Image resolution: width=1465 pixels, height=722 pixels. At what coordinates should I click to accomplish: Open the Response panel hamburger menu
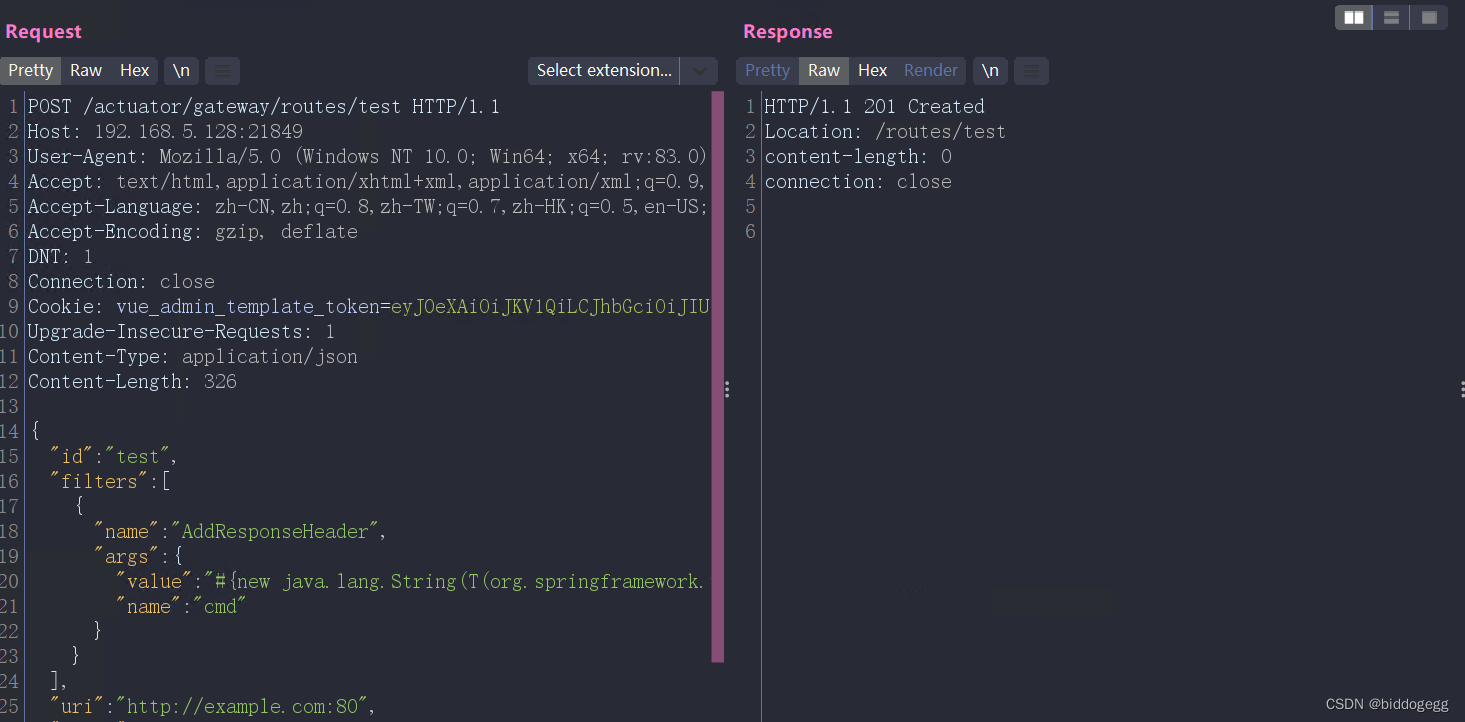tap(1031, 70)
